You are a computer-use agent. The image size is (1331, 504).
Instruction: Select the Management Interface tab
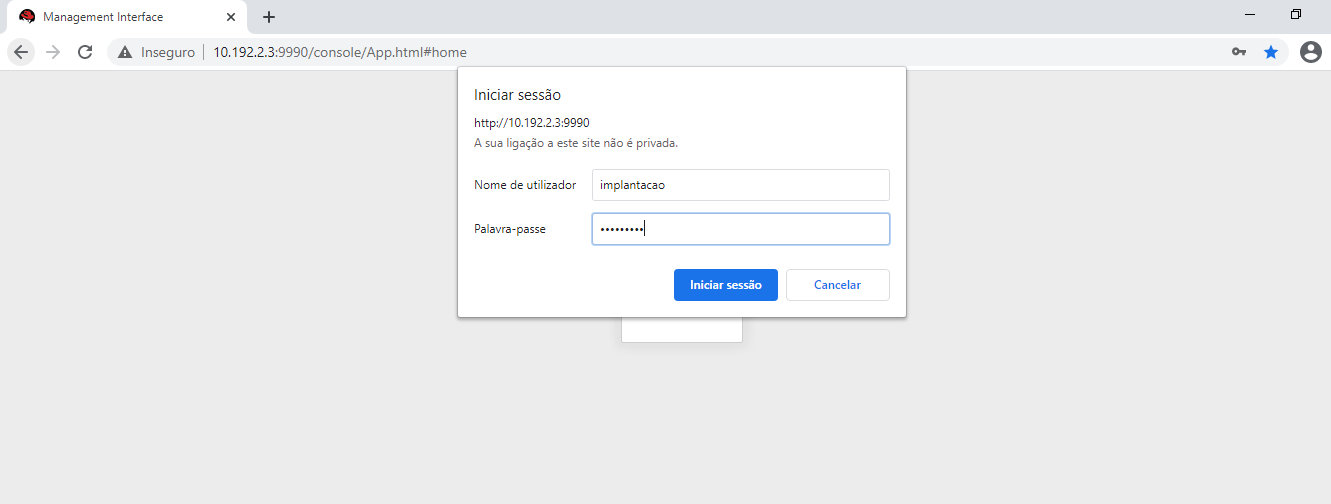pyautogui.click(x=110, y=17)
